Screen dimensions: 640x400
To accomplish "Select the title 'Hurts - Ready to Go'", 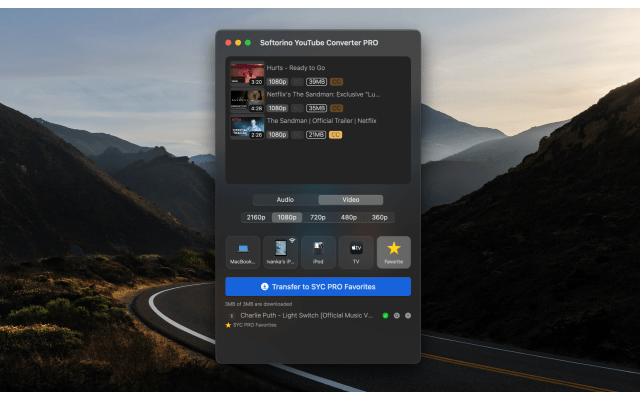I will pyautogui.click(x=296, y=68).
